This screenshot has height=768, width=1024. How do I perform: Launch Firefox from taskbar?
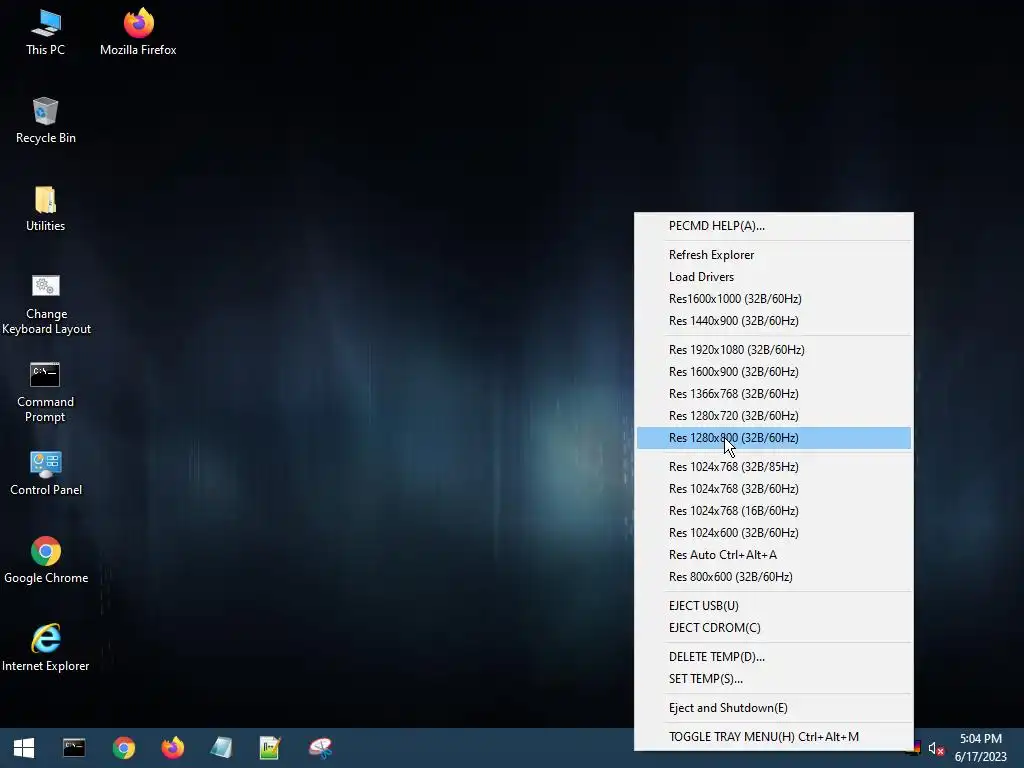172,748
